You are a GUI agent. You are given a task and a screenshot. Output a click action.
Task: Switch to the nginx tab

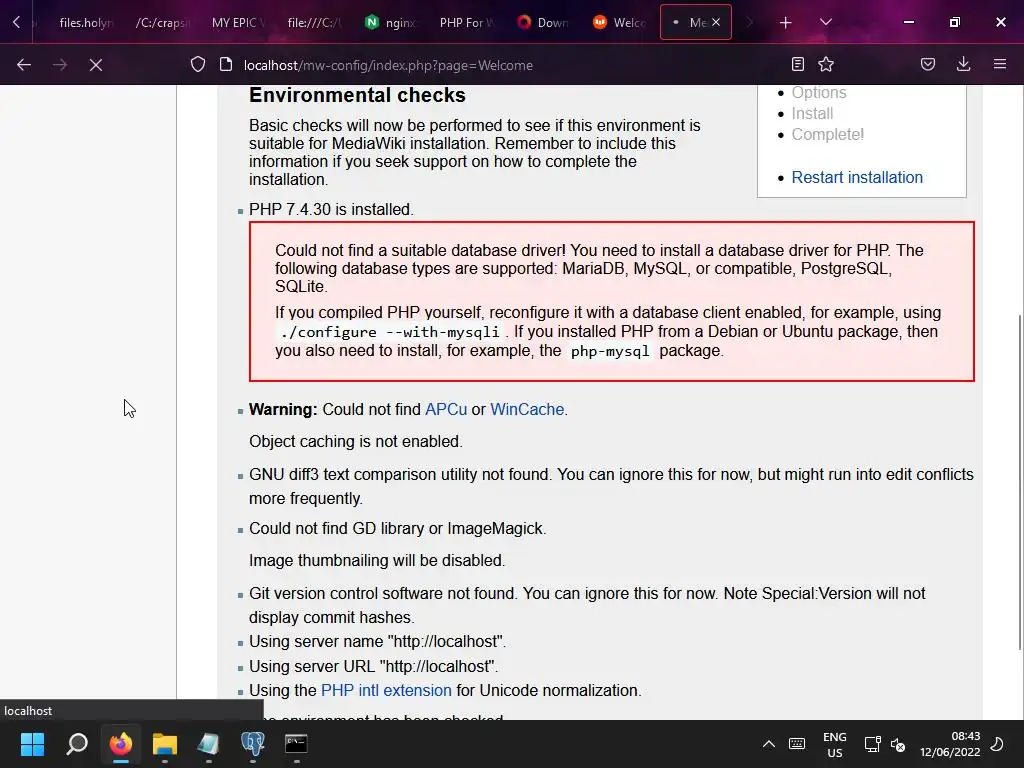390,23
